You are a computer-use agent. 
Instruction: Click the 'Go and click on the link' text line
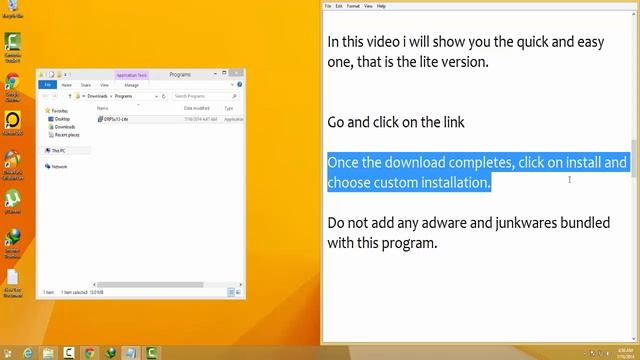click(x=396, y=122)
